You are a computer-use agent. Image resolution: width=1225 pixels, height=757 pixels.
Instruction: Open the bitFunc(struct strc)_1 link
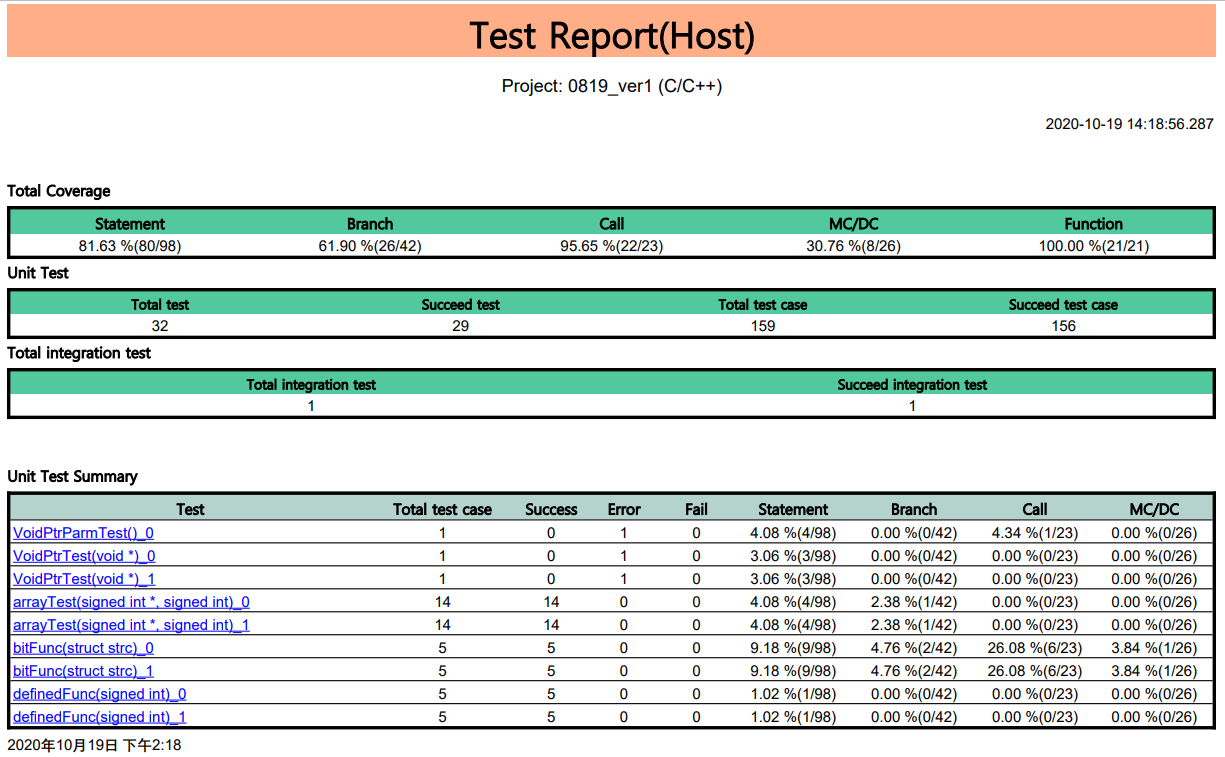pyautogui.click(x=83, y=671)
